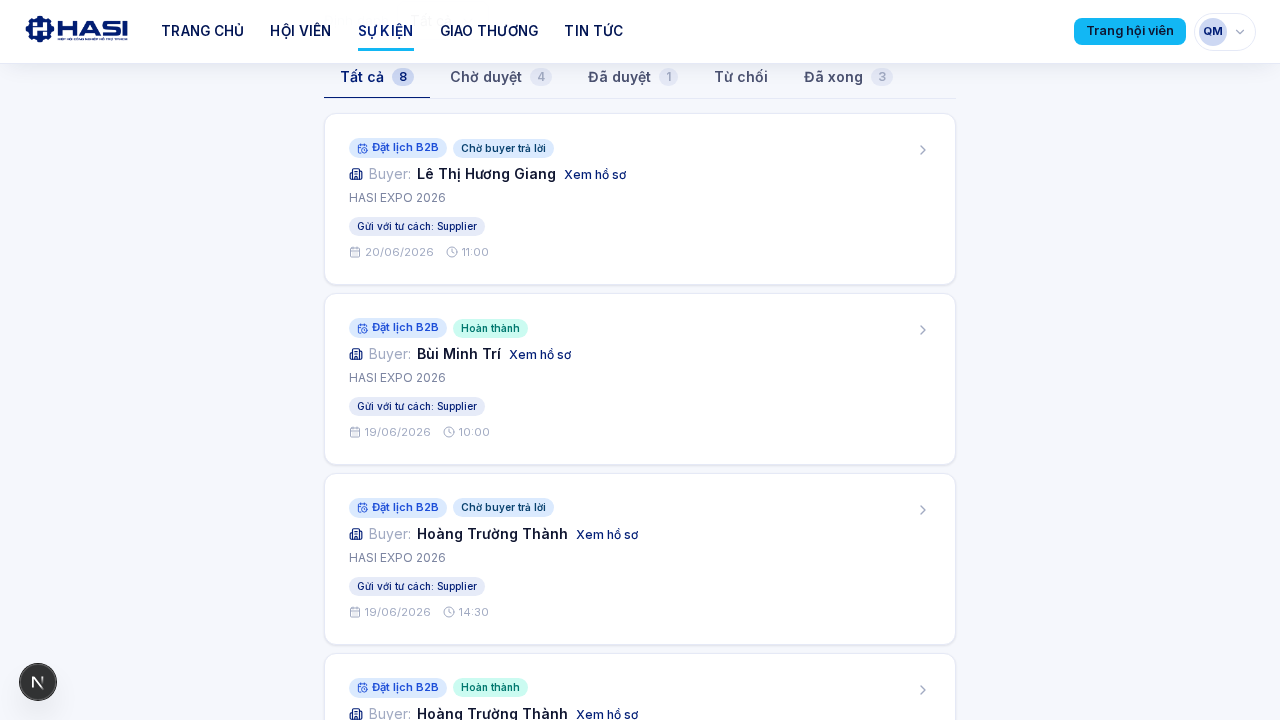Click the Trang hội viên button
This screenshot has width=1280, height=720.
[1130, 31]
